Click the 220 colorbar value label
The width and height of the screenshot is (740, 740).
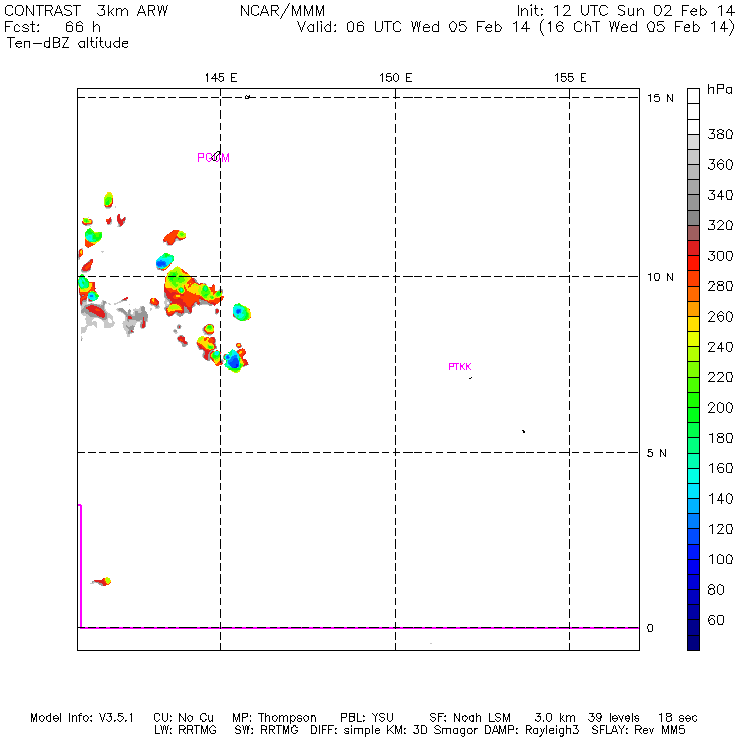(x=720, y=377)
